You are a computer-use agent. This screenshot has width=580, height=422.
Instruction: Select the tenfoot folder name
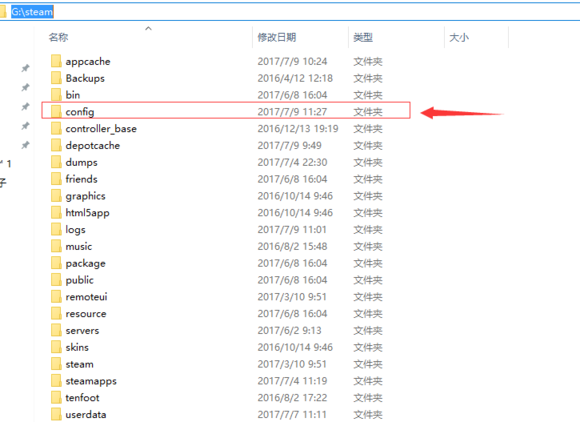tap(82, 398)
